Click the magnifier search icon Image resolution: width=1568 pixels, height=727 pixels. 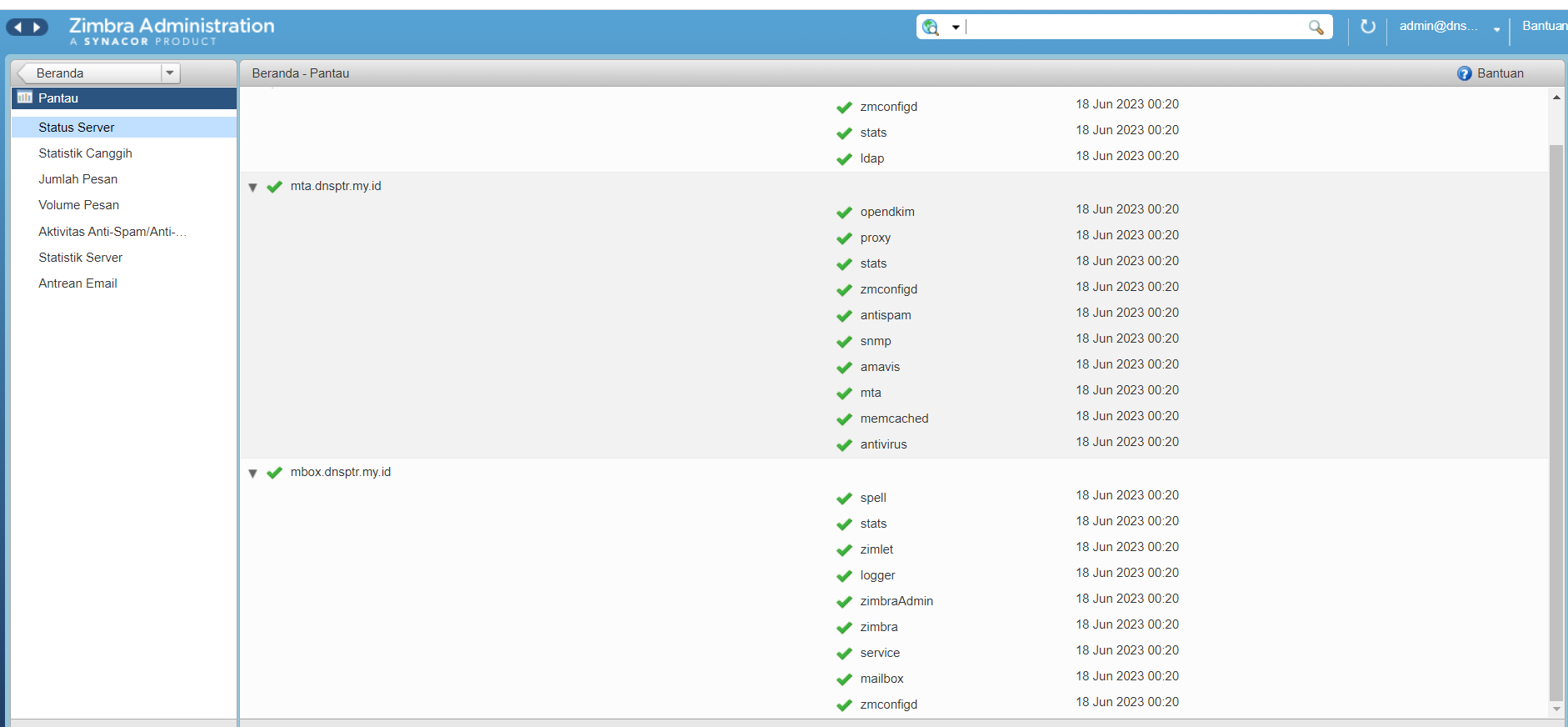[1316, 28]
